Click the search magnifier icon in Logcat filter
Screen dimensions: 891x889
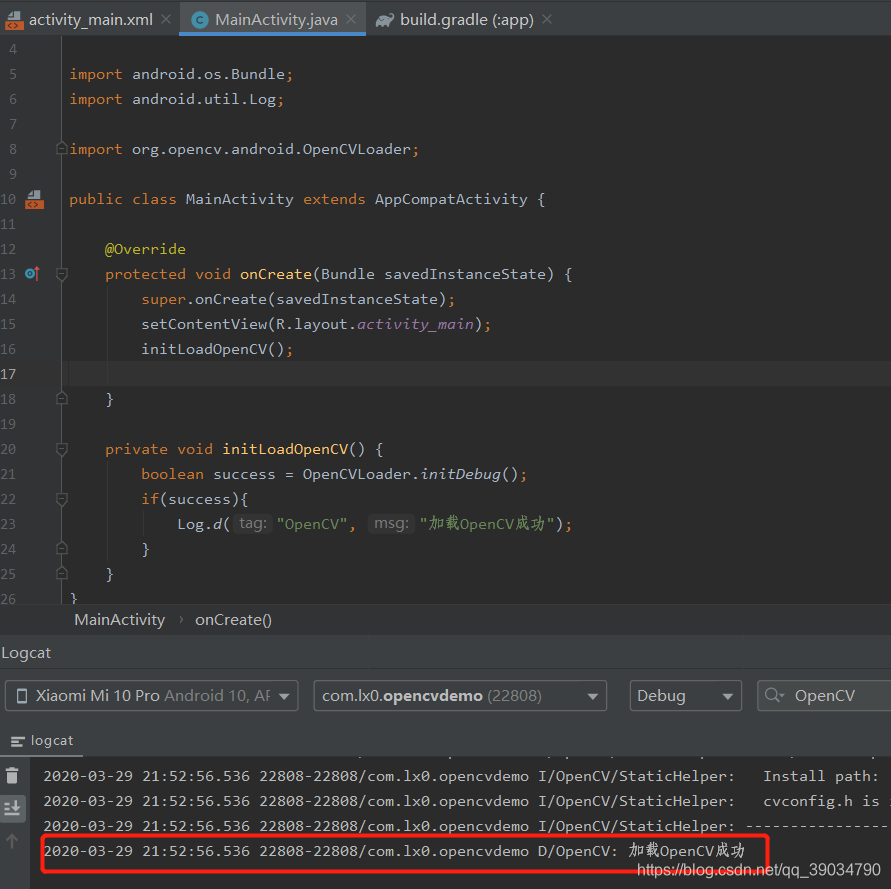click(774, 695)
